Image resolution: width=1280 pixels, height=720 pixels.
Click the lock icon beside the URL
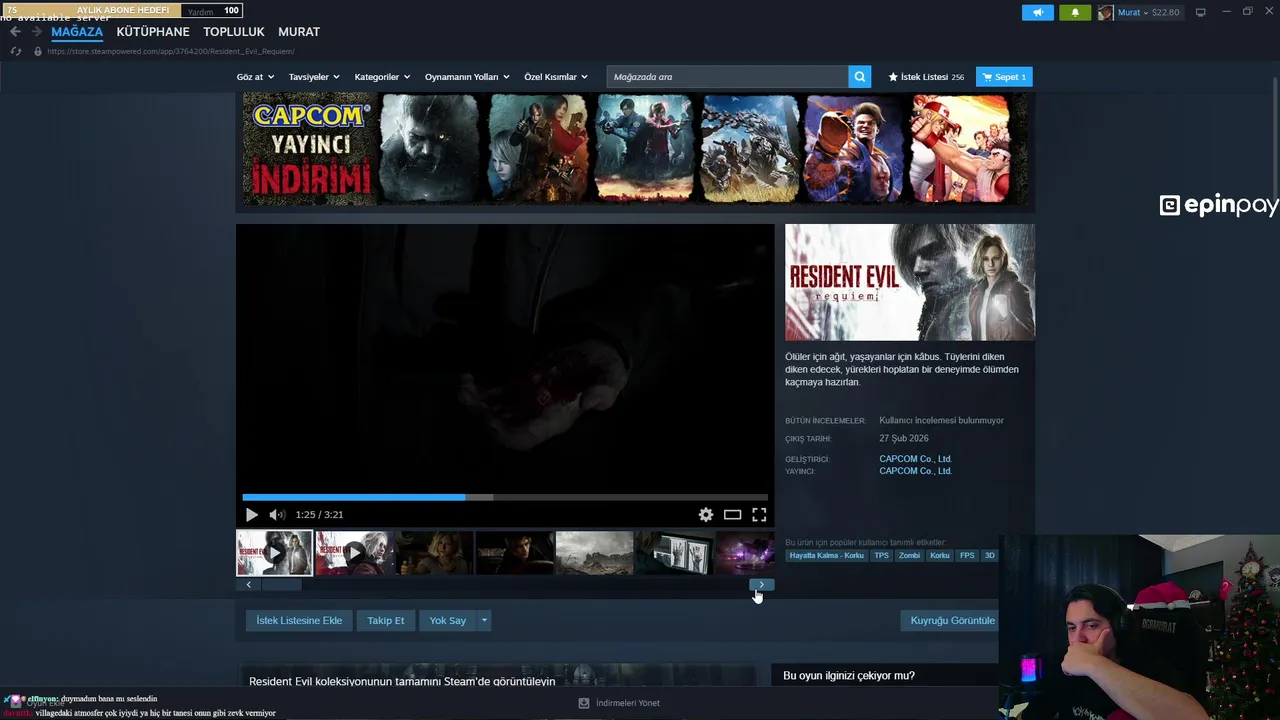click(38, 51)
